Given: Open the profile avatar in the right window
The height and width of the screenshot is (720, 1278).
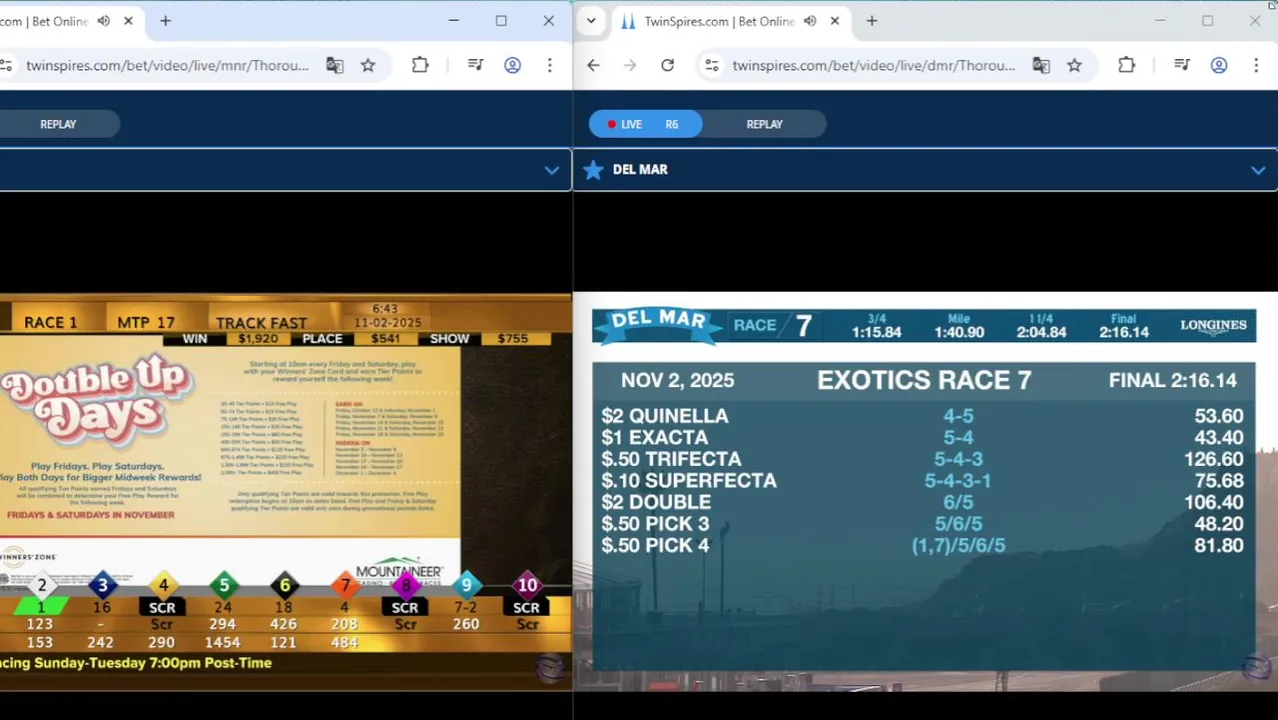Looking at the screenshot, I should (1219, 65).
